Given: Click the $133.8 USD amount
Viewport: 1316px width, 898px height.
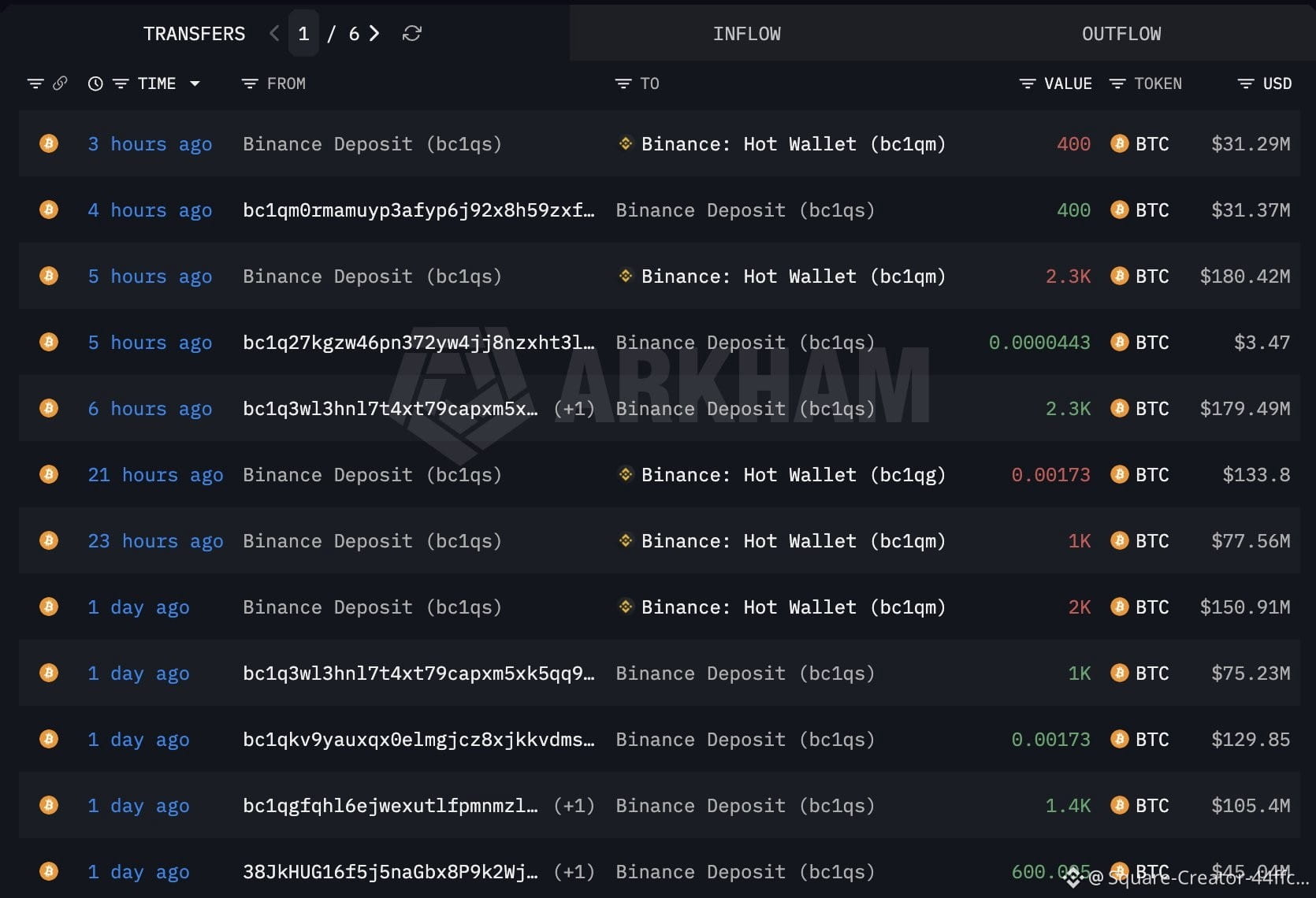Looking at the screenshot, I should (1256, 475).
